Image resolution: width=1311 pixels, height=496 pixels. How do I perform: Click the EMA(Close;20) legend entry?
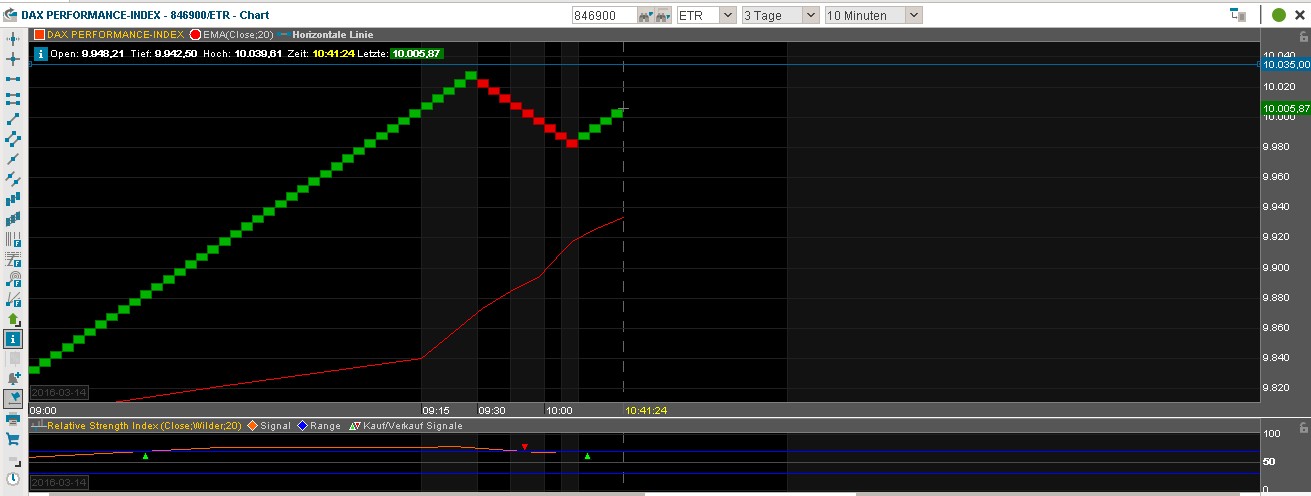(229, 34)
